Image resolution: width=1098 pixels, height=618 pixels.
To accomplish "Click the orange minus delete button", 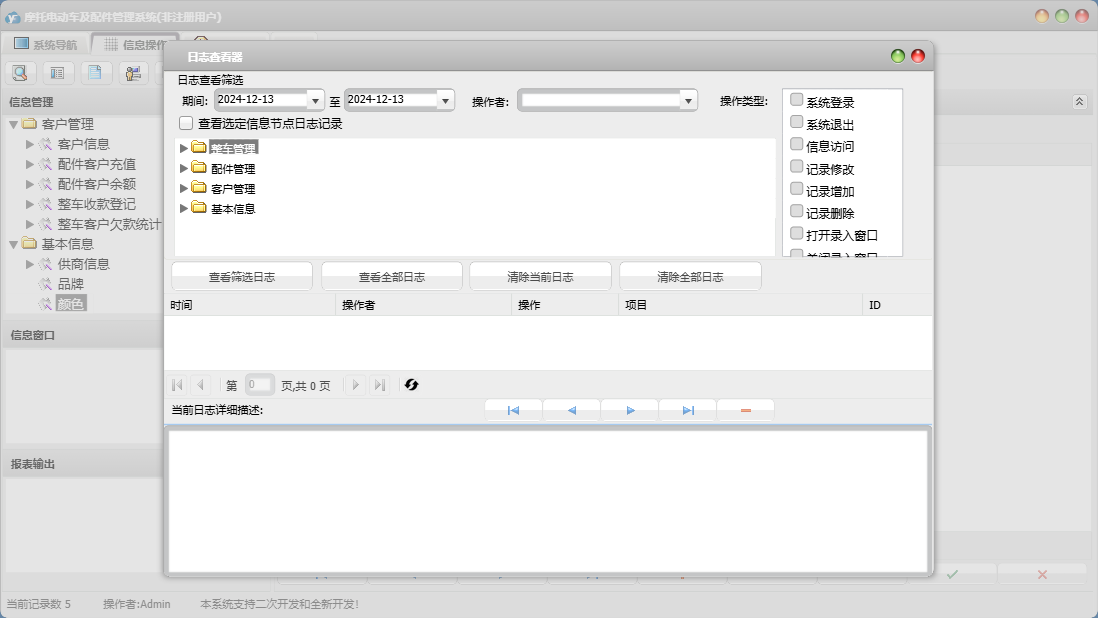I will pos(746,410).
